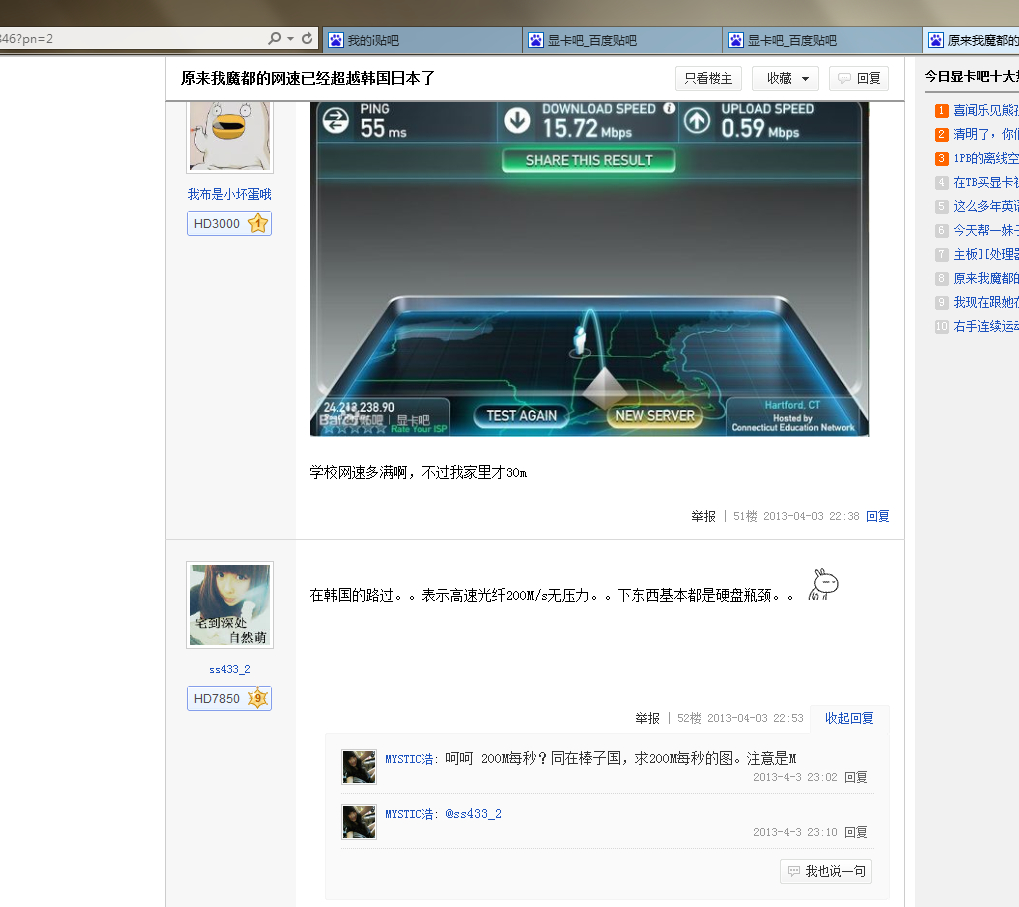
Task: Open avatar of user ss433_2
Action: [230, 605]
